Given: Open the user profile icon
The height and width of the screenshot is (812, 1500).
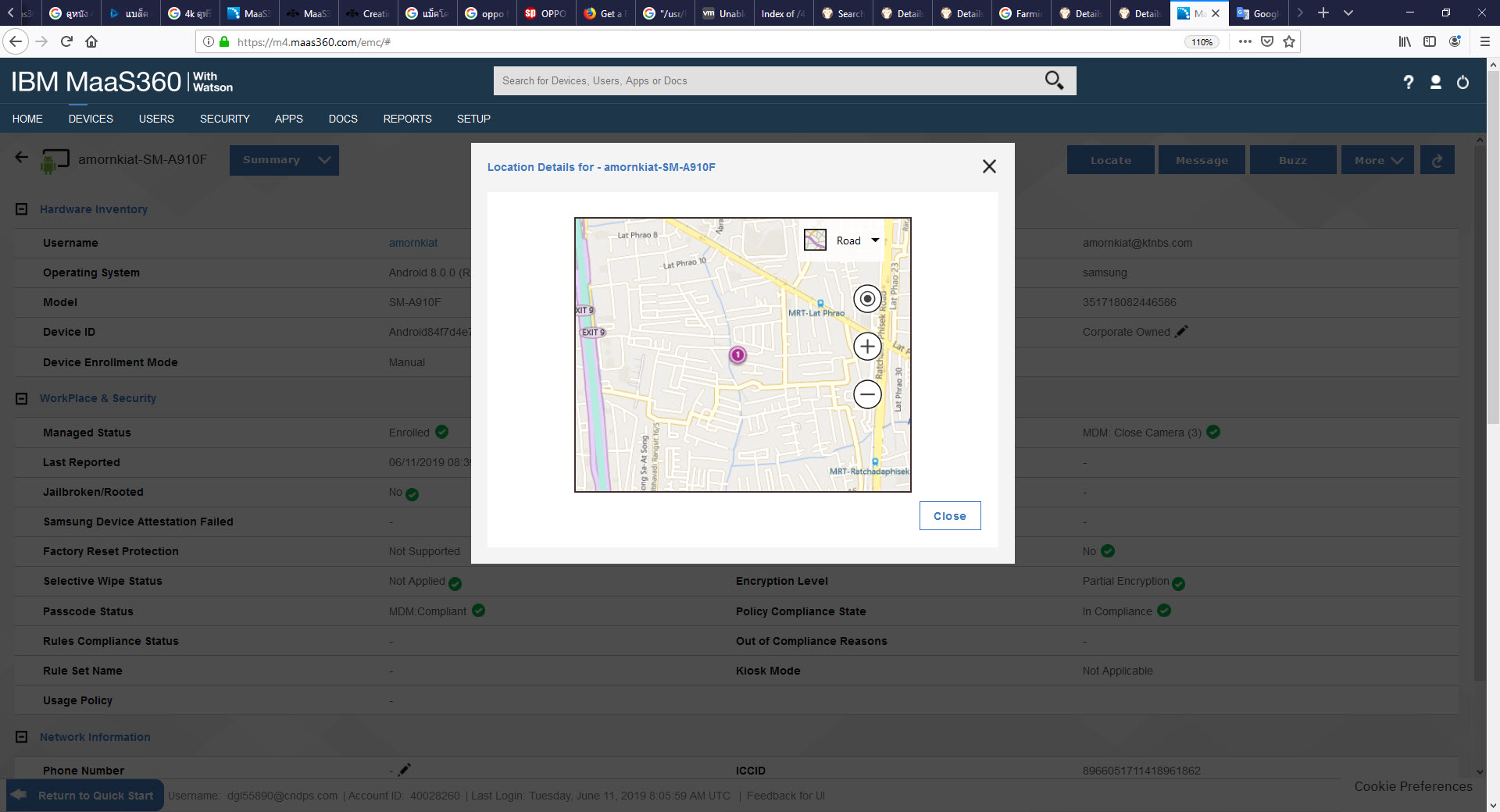Looking at the screenshot, I should [1436, 82].
